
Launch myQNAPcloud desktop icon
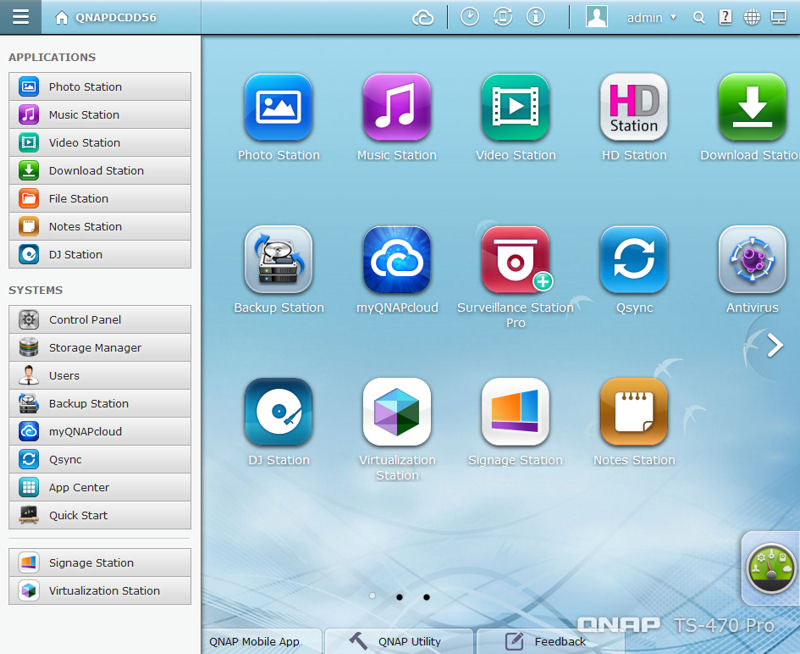[x=397, y=260]
